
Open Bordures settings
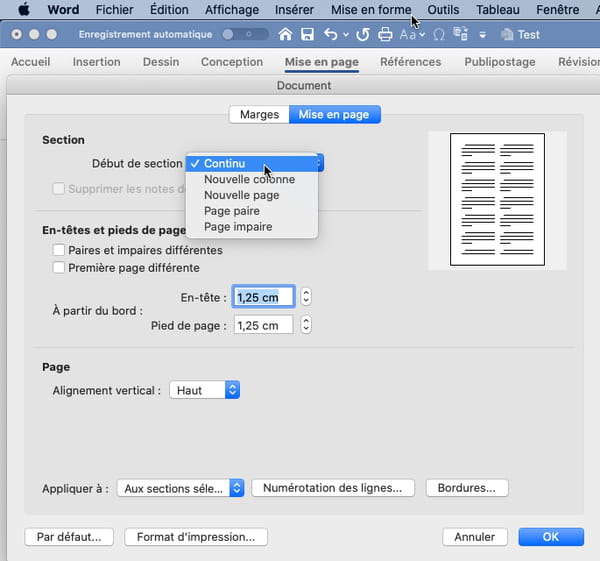pyautogui.click(x=467, y=488)
